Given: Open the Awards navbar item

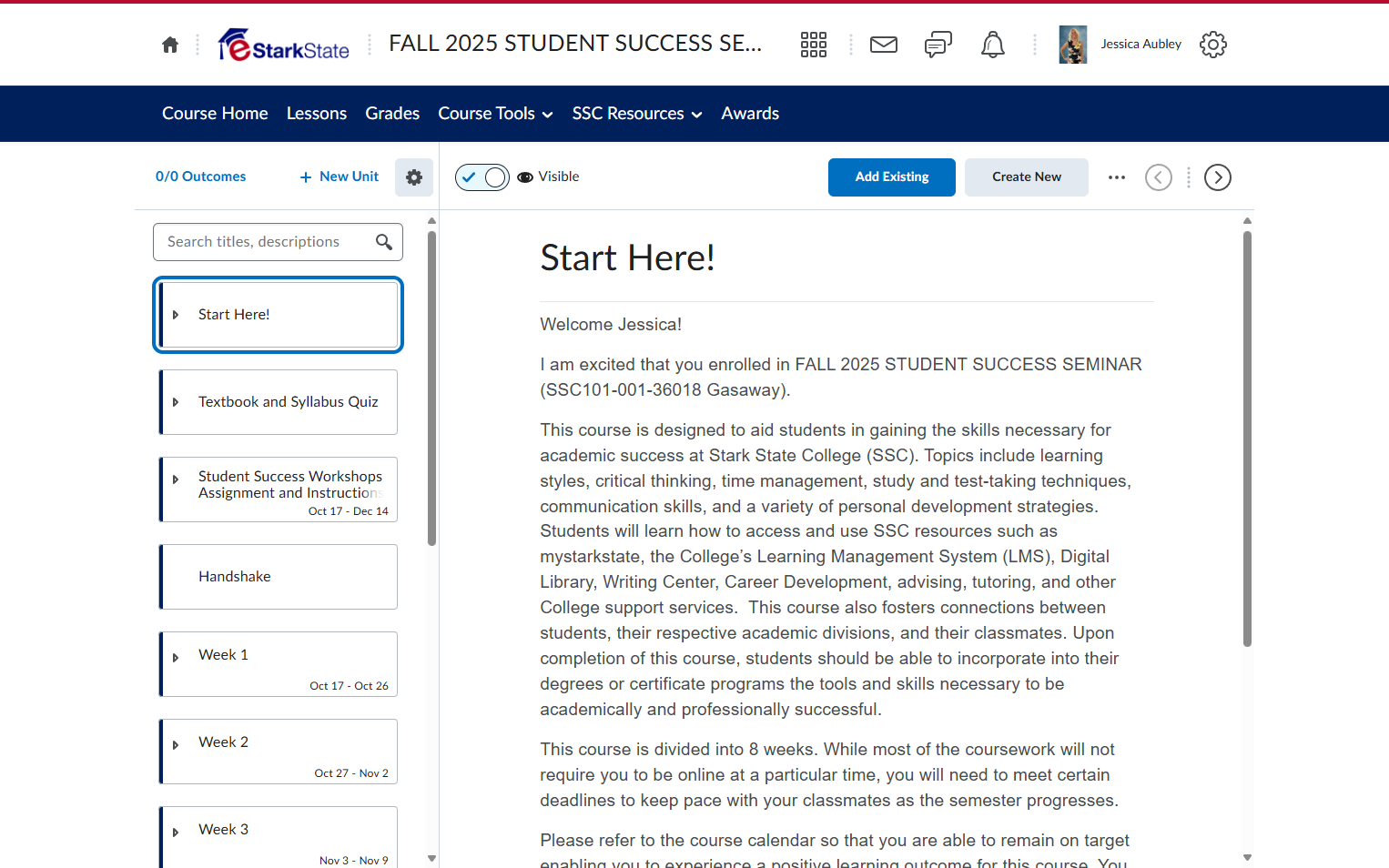Looking at the screenshot, I should point(750,114).
